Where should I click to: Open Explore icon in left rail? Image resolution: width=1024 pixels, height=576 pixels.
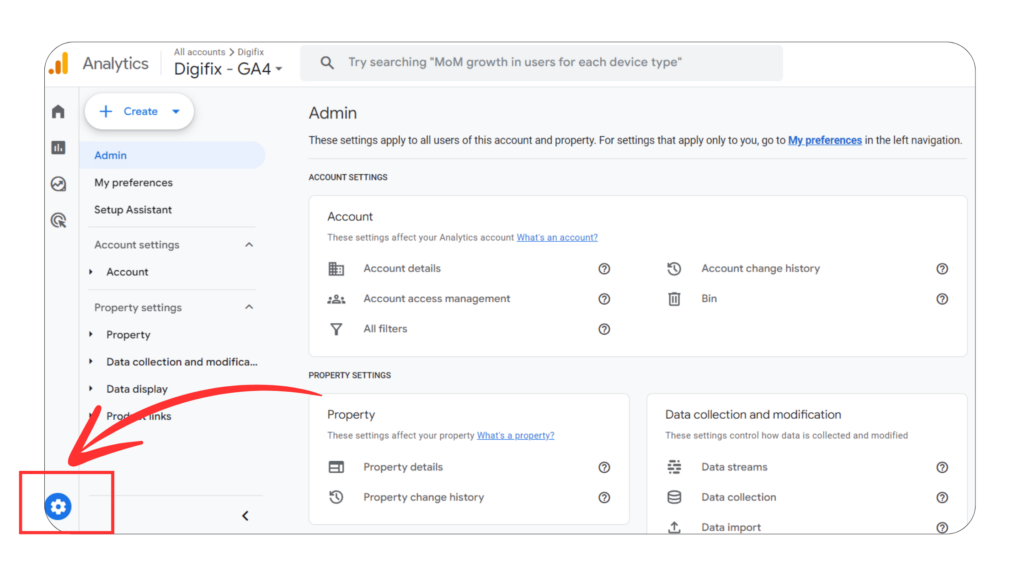[x=58, y=184]
